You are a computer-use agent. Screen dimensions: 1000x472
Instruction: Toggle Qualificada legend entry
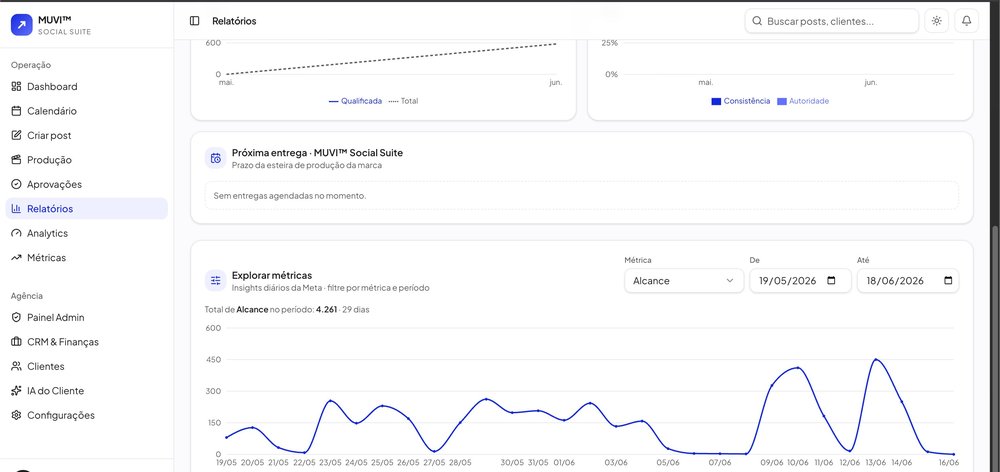pyautogui.click(x=355, y=101)
